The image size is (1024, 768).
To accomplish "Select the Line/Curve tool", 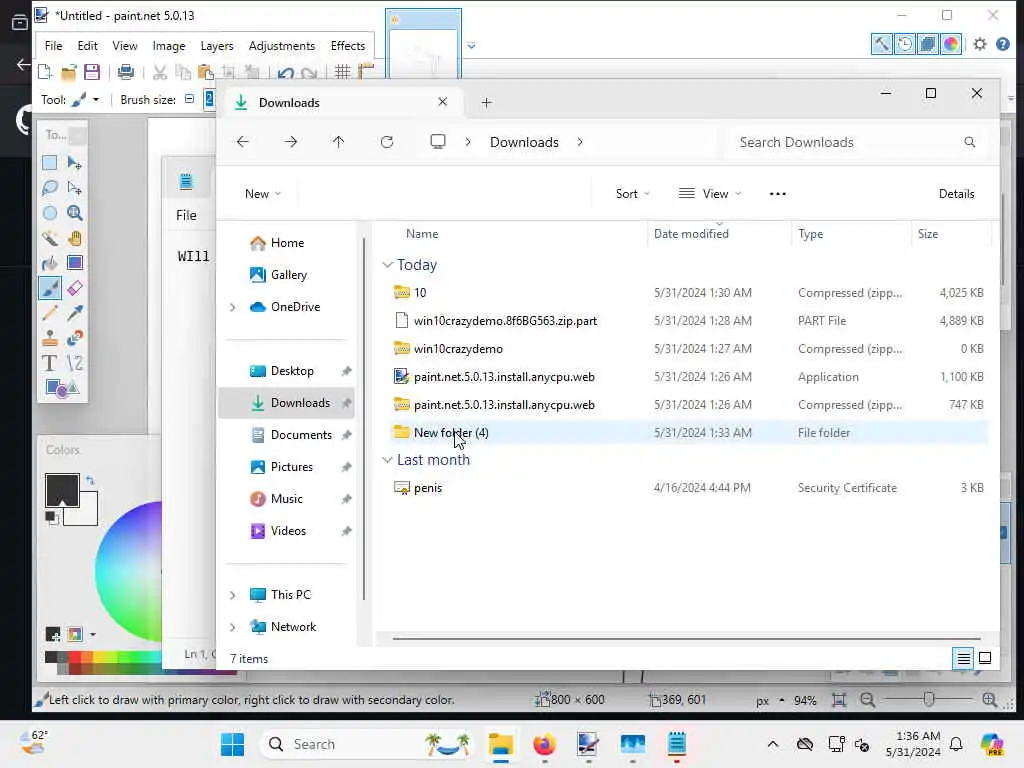I will coord(74,363).
